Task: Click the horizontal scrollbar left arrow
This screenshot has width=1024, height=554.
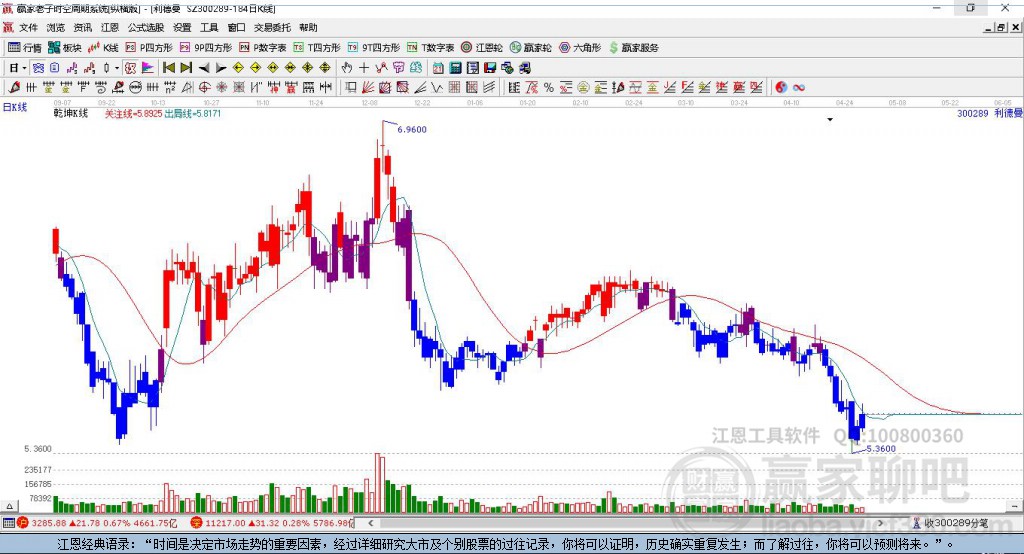Action: (370, 523)
